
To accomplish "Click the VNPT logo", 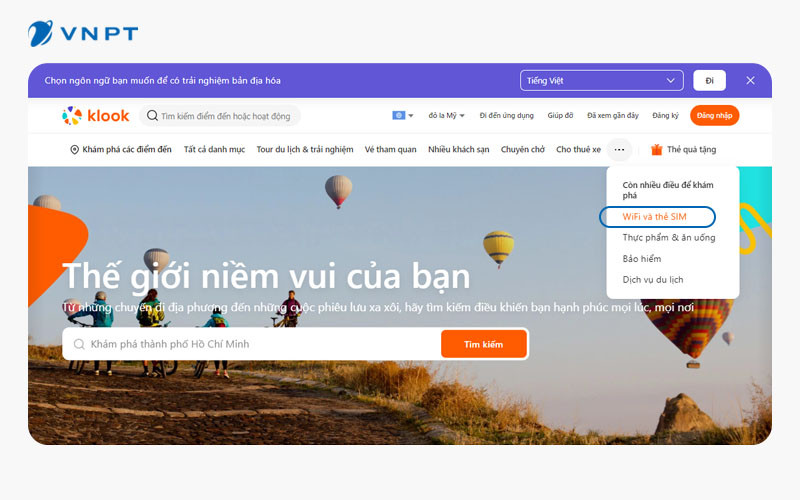I will click(83, 32).
